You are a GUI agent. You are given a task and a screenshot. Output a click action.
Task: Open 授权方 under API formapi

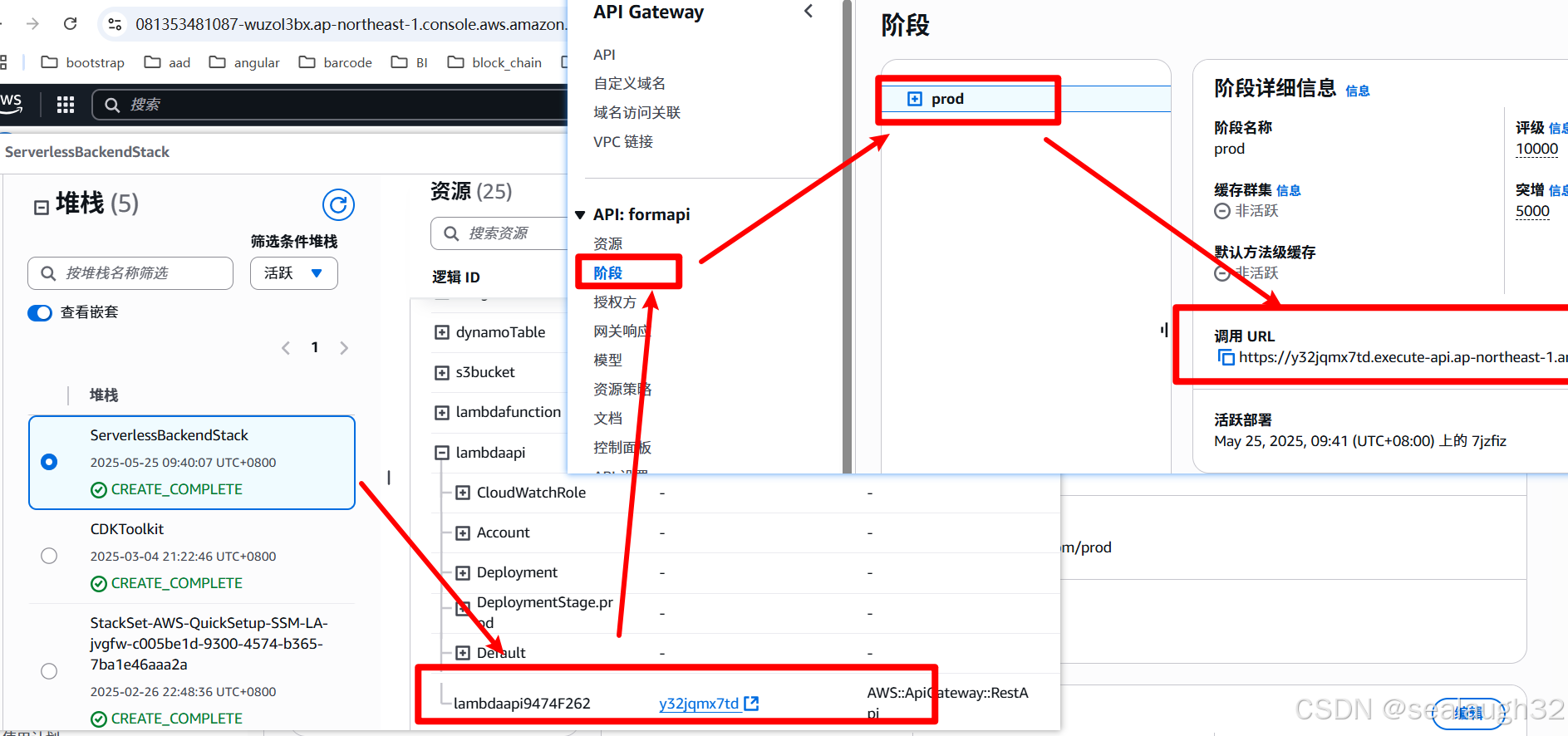coord(615,302)
